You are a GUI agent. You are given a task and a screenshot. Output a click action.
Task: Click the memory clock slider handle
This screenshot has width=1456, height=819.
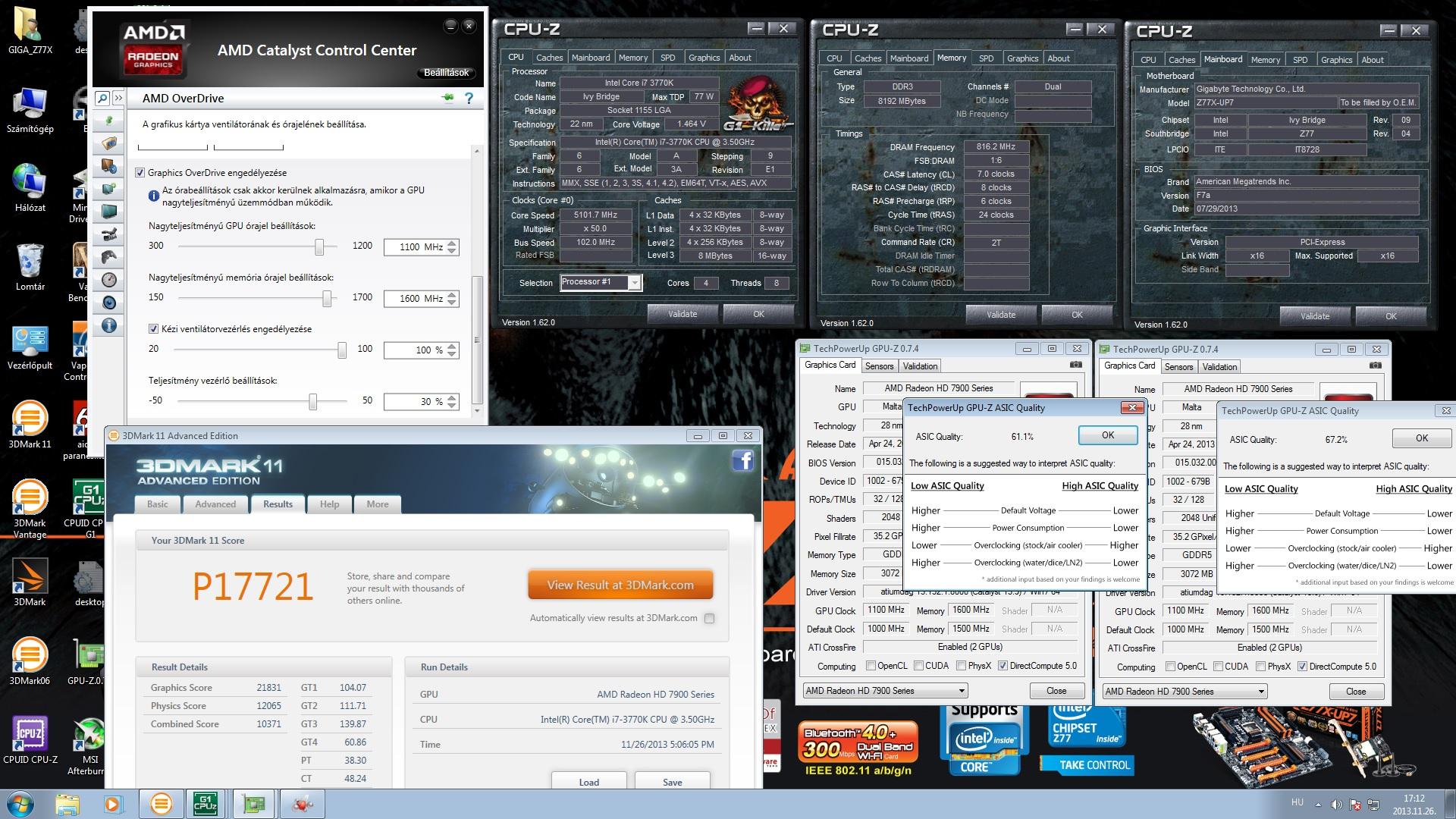(x=327, y=298)
